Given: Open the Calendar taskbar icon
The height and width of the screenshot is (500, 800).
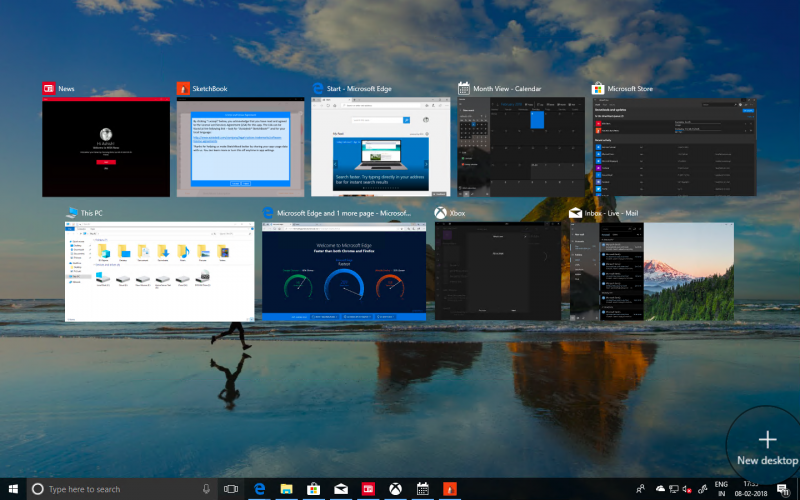Looking at the screenshot, I should [423, 489].
